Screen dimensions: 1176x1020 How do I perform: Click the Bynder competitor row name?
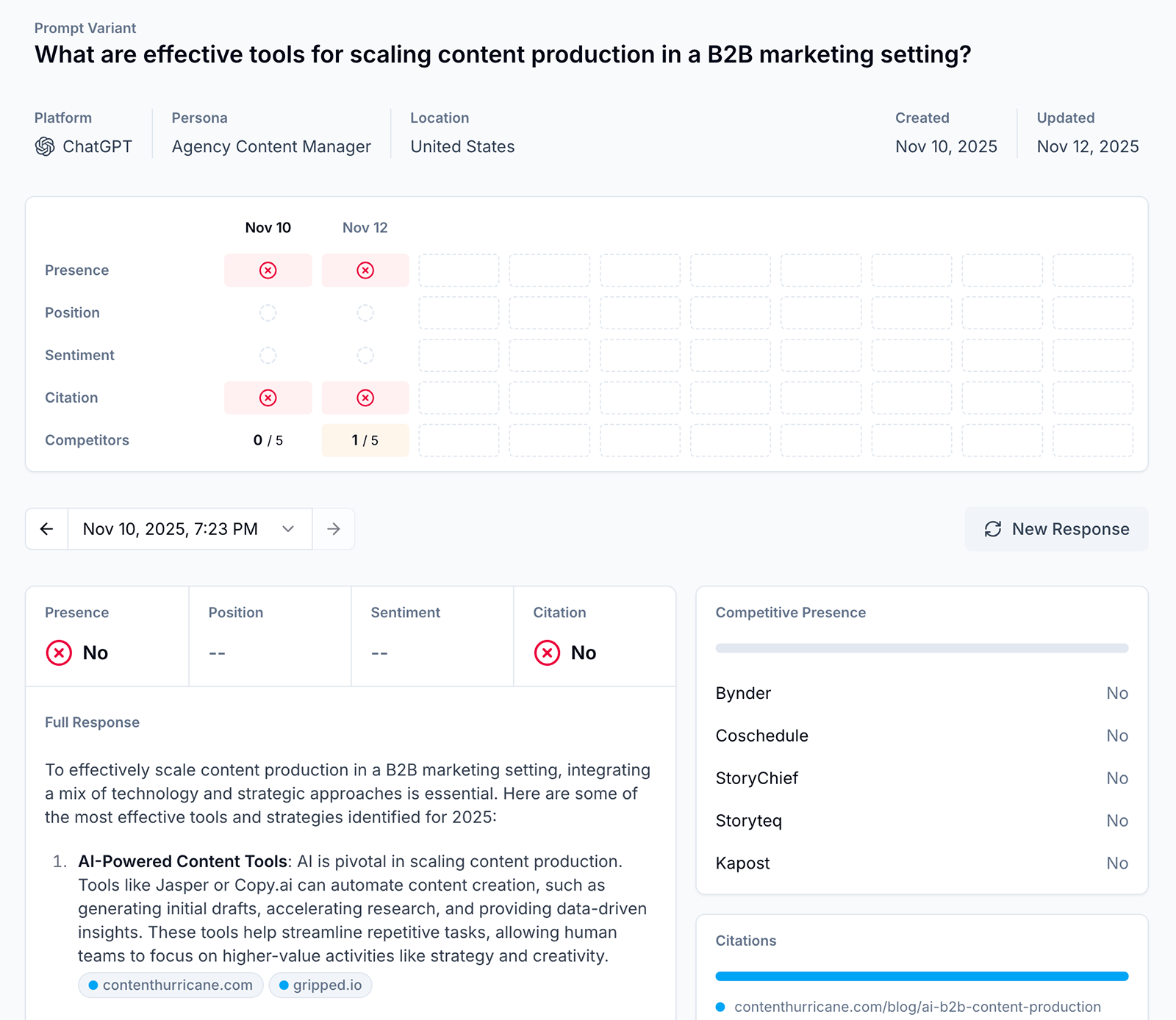click(743, 693)
